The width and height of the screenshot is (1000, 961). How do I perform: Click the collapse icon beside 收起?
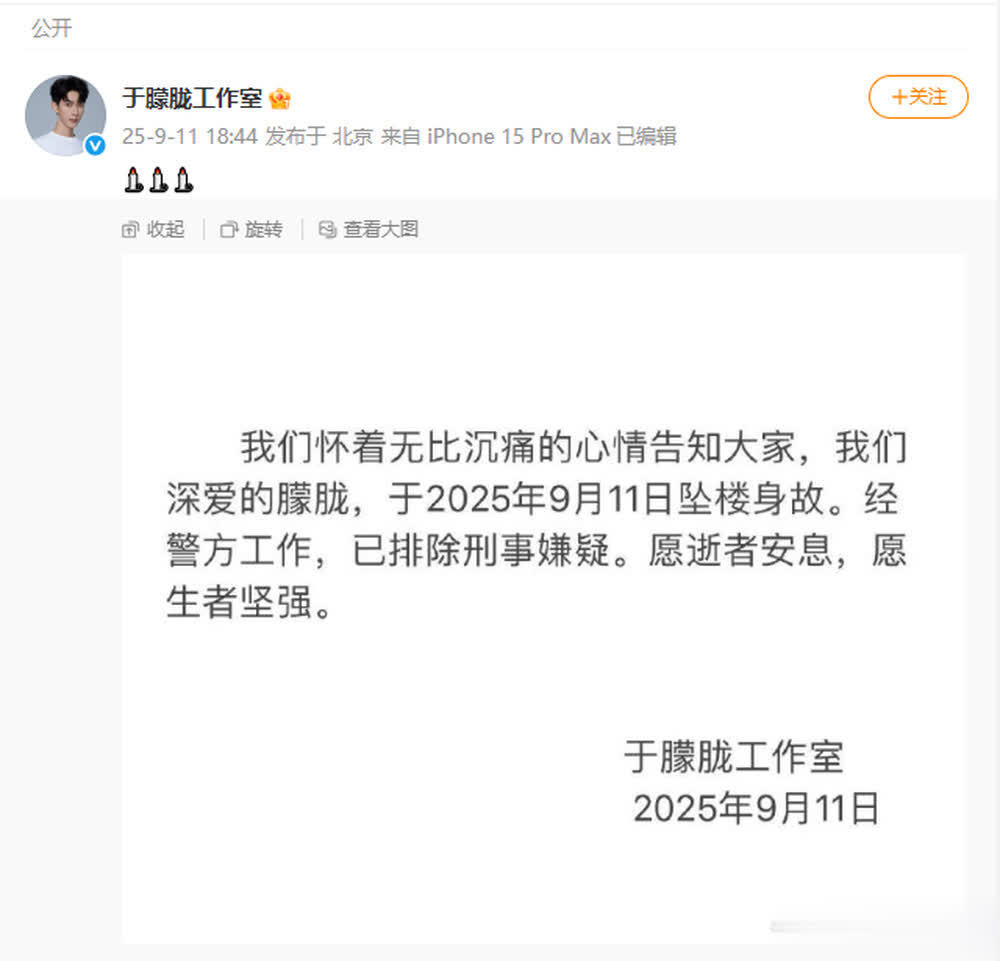(x=130, y=230)
